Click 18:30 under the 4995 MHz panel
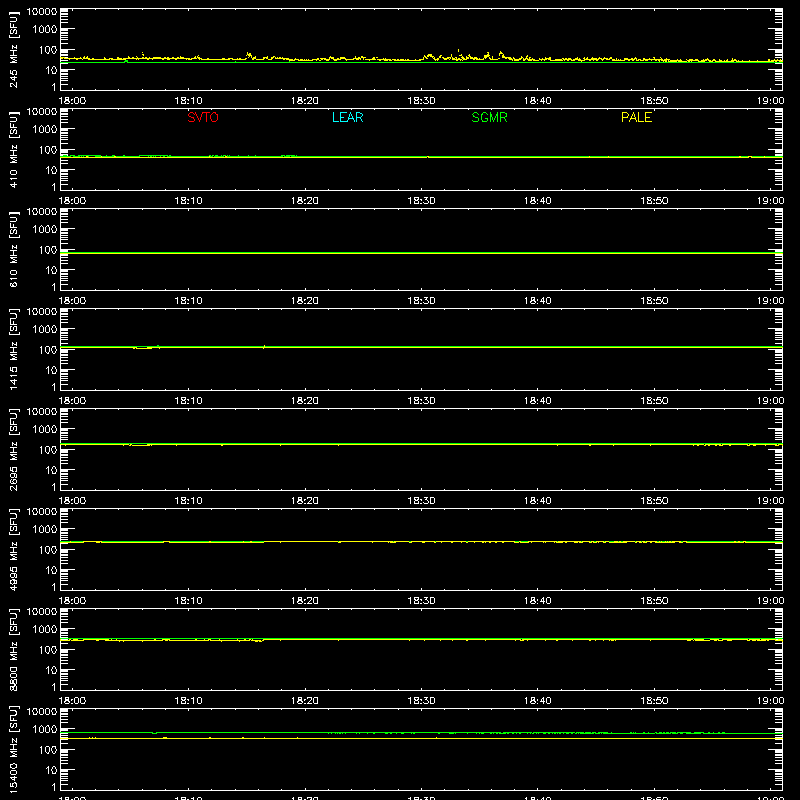 (421, 601)
